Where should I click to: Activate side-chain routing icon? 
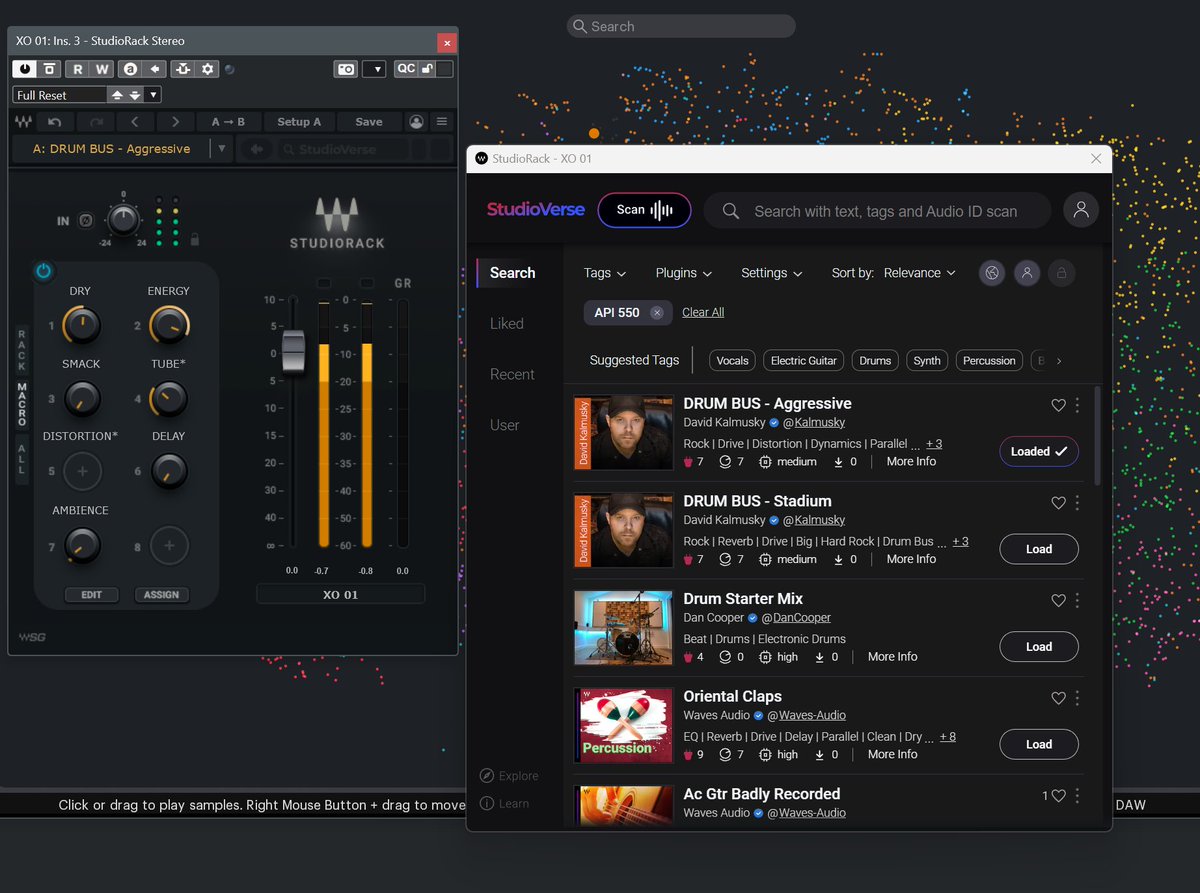182,69
